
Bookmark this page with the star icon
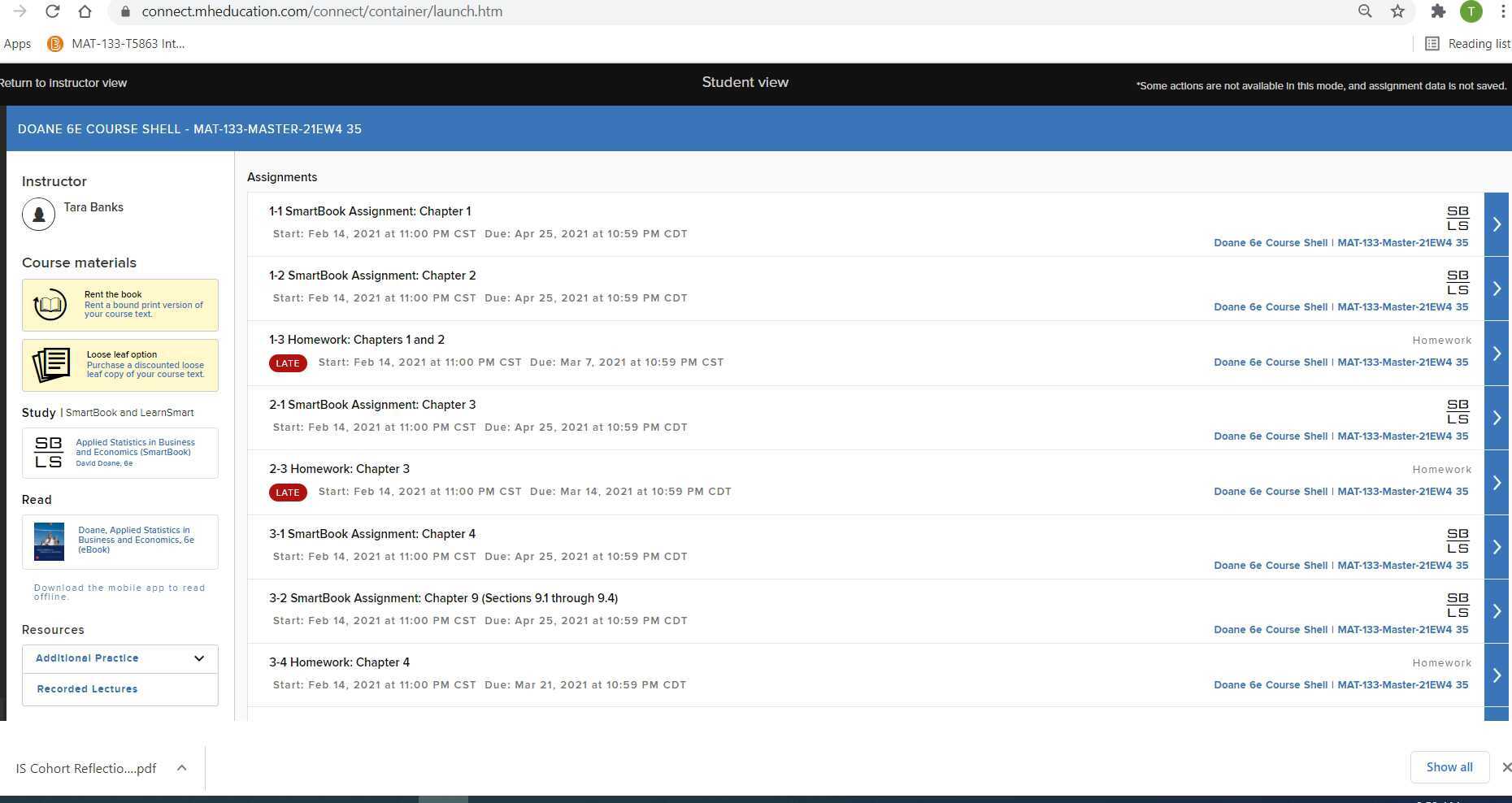tap(1397, 11)
